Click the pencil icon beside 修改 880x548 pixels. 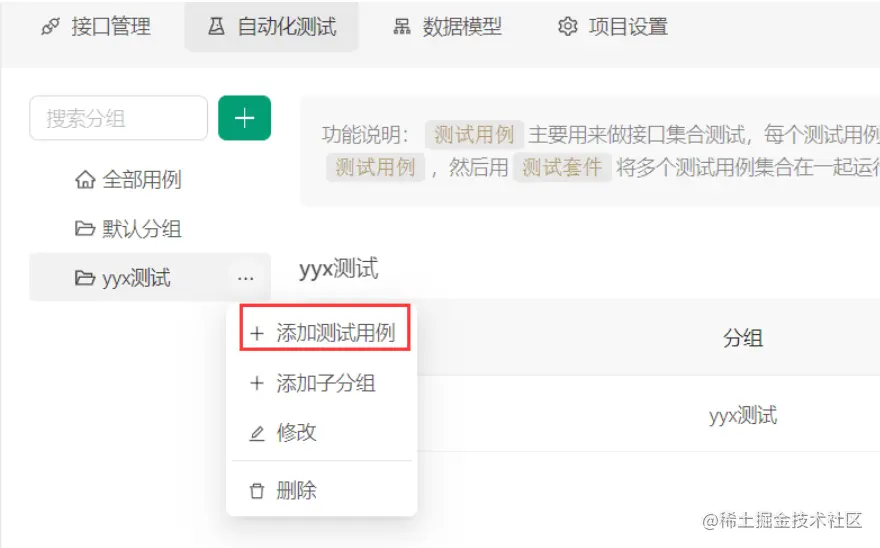[x=256, y=433]
